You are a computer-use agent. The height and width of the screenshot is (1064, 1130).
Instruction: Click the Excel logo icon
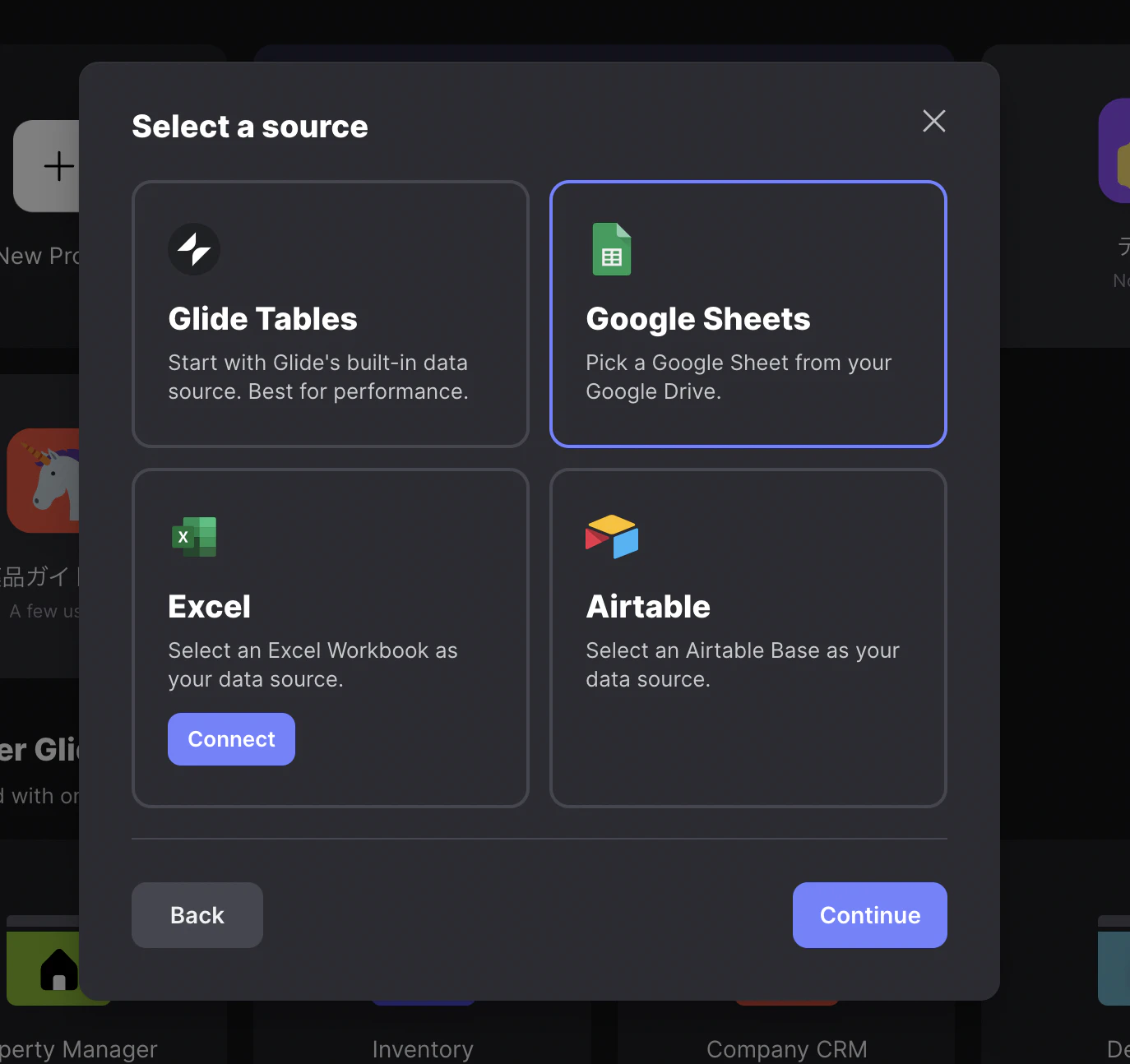[x=194, y=537]
